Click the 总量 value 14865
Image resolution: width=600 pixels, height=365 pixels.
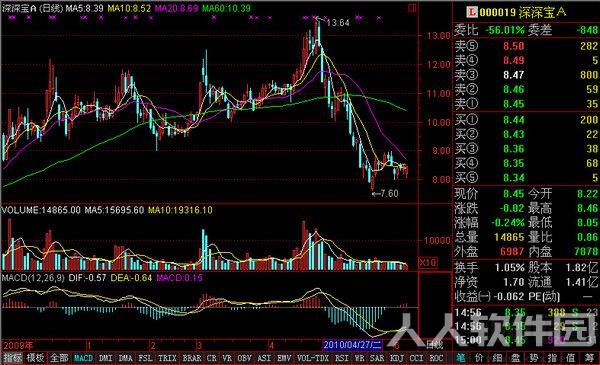point(509,237)
